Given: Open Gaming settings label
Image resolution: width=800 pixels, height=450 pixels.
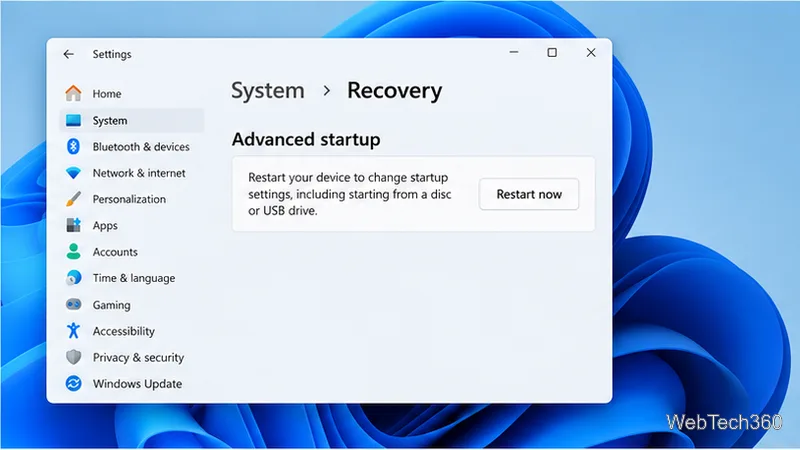Looking at the screenshot, I should 111,305.
